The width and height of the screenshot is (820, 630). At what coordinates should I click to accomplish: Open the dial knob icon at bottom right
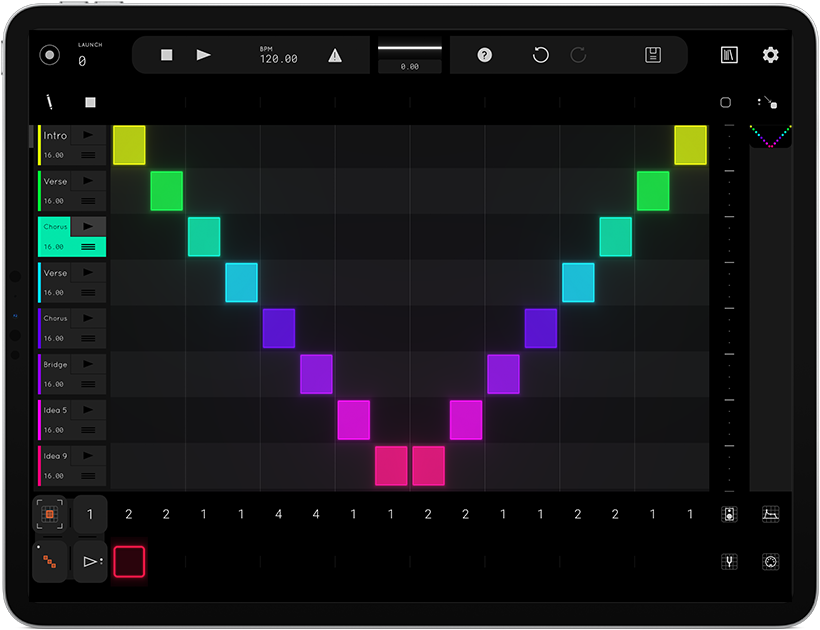click(771, 562)
